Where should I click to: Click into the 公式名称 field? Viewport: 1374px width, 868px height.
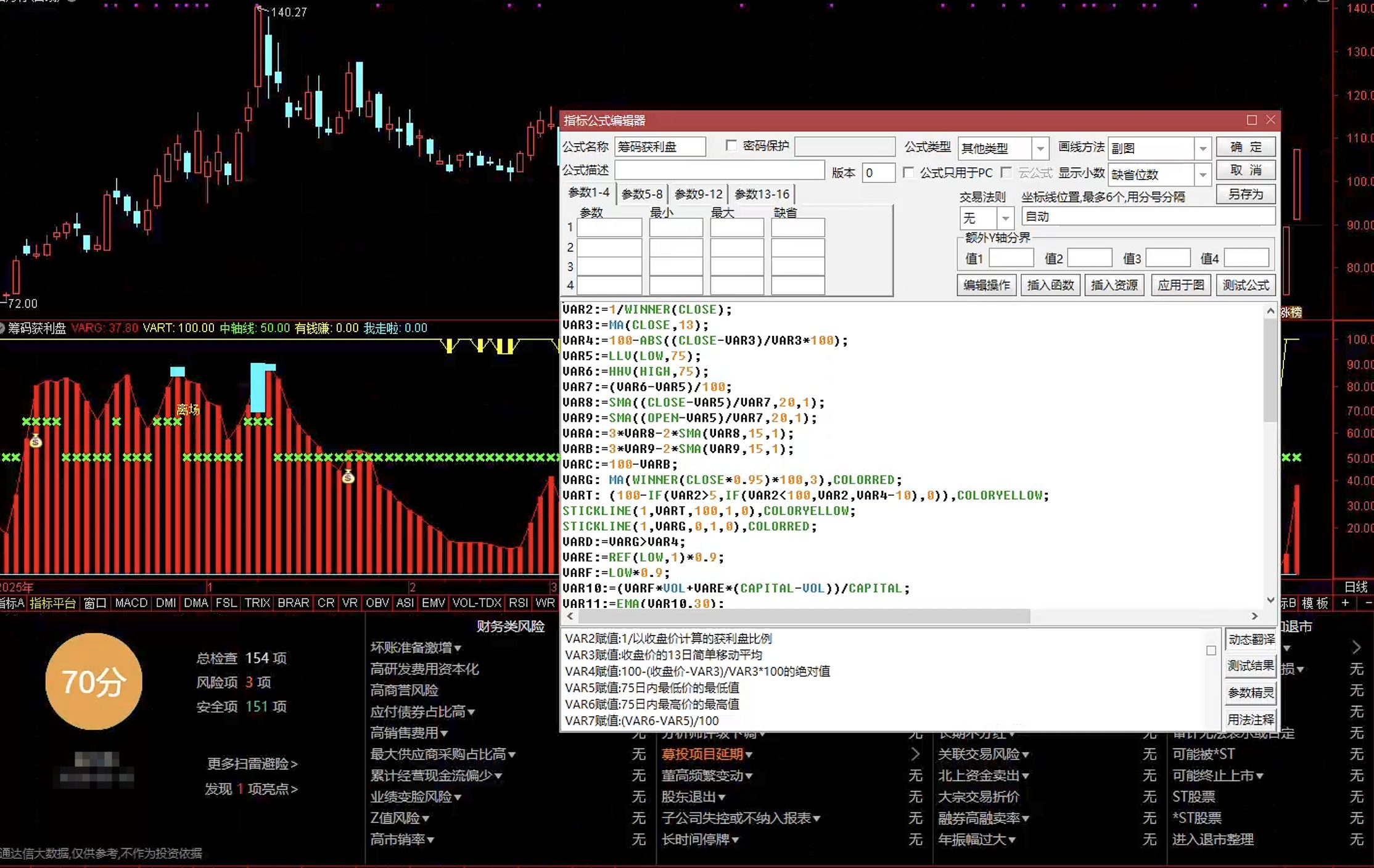(660, 147)
